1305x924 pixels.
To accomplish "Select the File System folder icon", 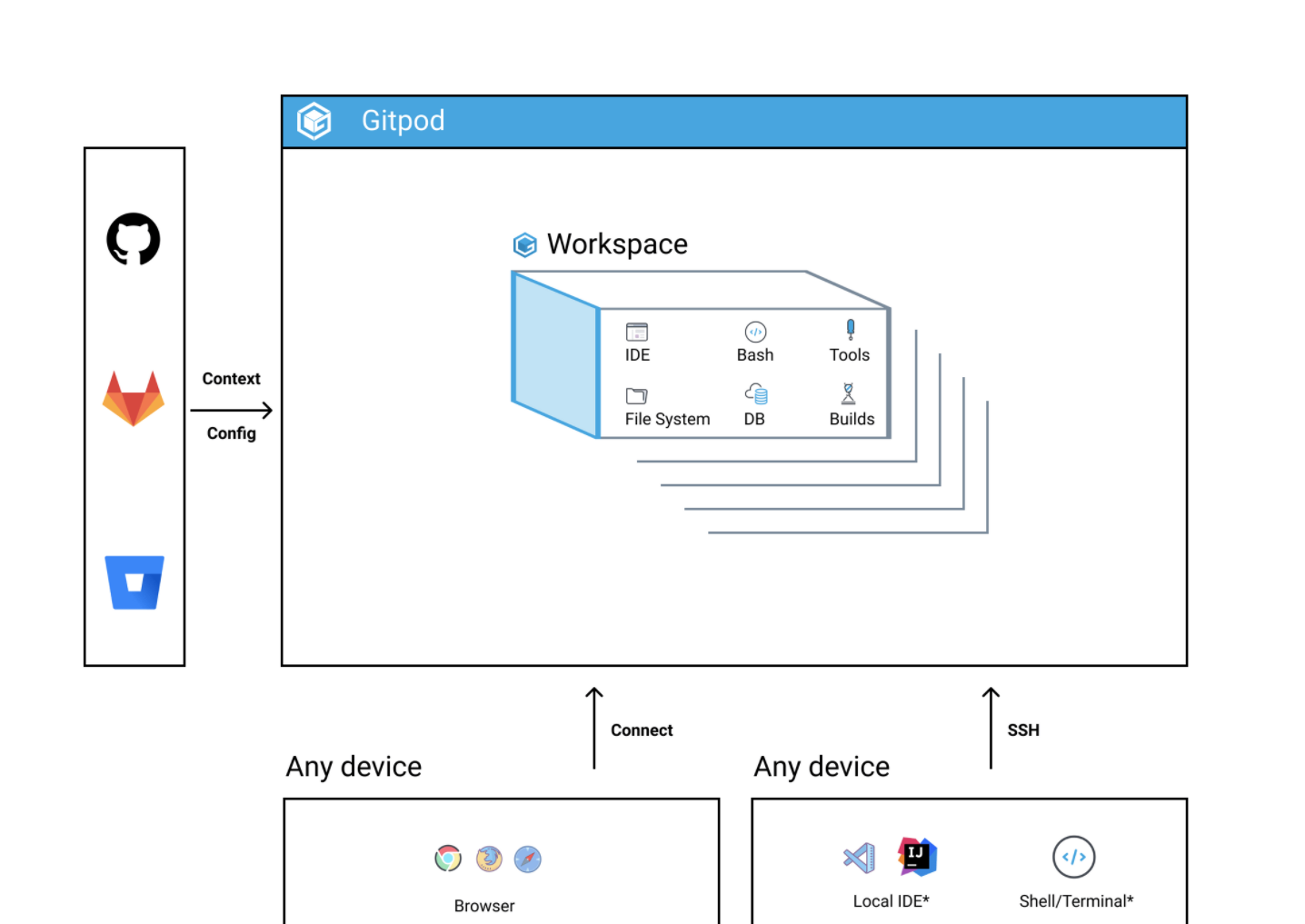I will coord(636,396).
